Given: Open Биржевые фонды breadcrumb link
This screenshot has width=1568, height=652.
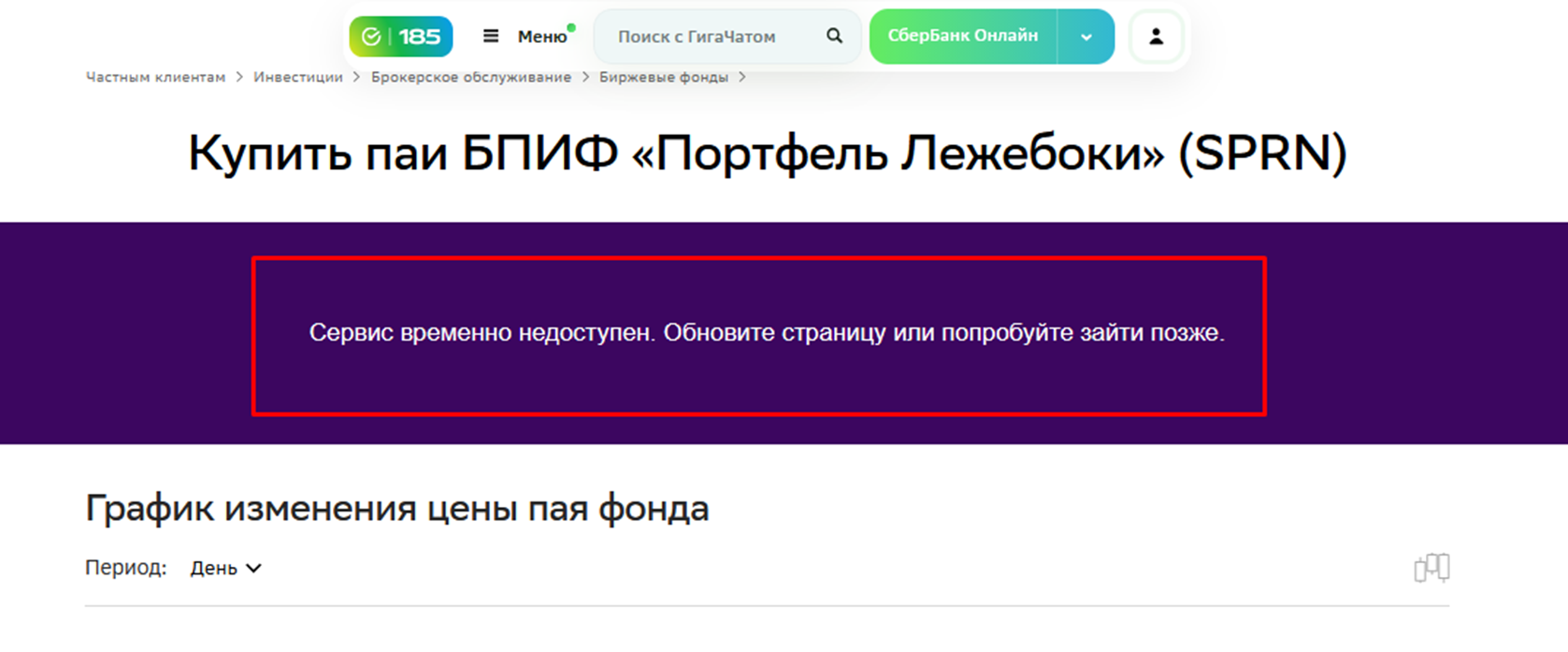Looking at the screenshot, I should [x=664, y=77].
